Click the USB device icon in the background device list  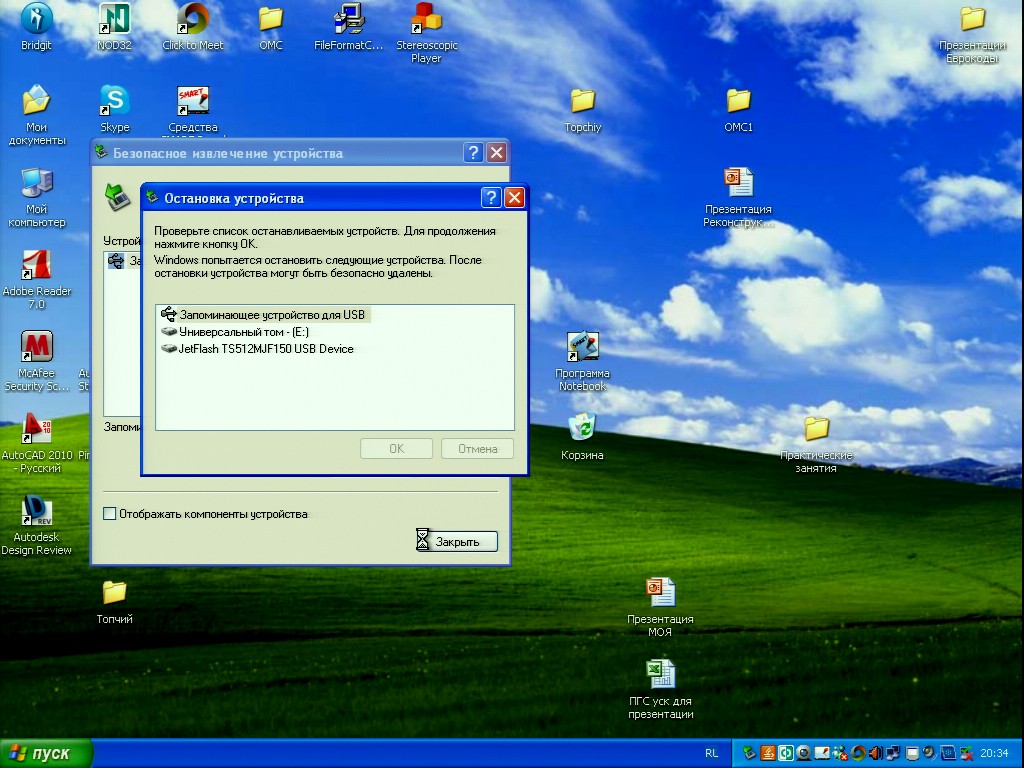(116, 261)
